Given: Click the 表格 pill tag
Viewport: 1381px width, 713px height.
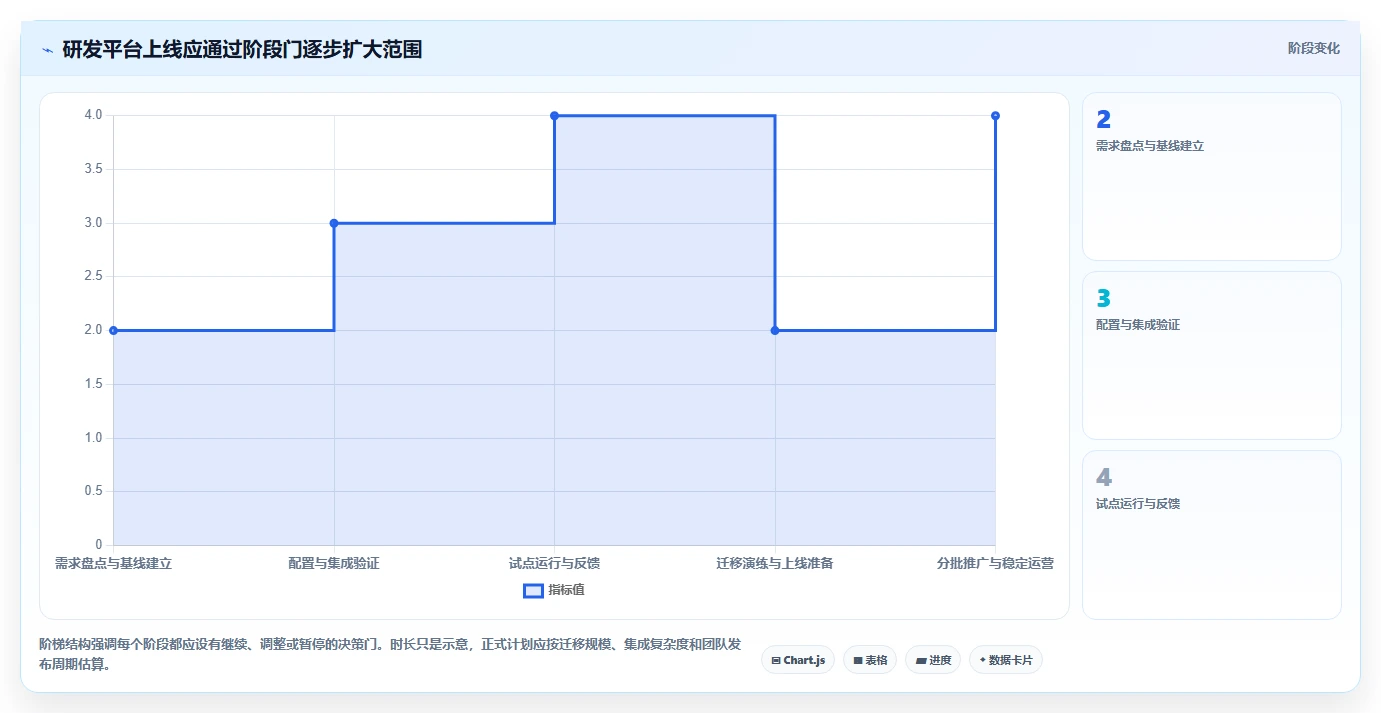Looking at the screenshot, I should pyautogui.click(x=870, y=660).
